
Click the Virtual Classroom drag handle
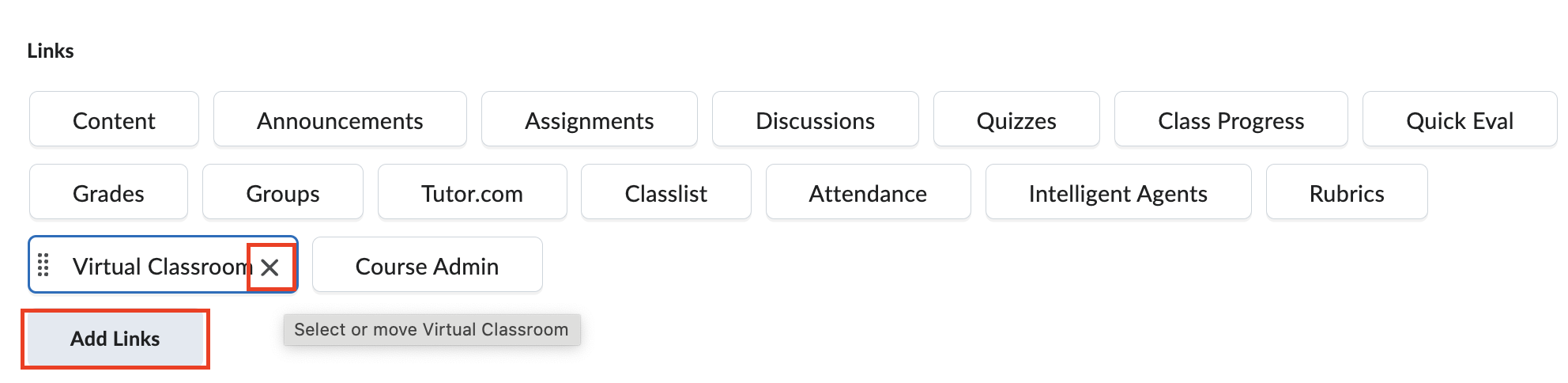[x=43, y=266]
